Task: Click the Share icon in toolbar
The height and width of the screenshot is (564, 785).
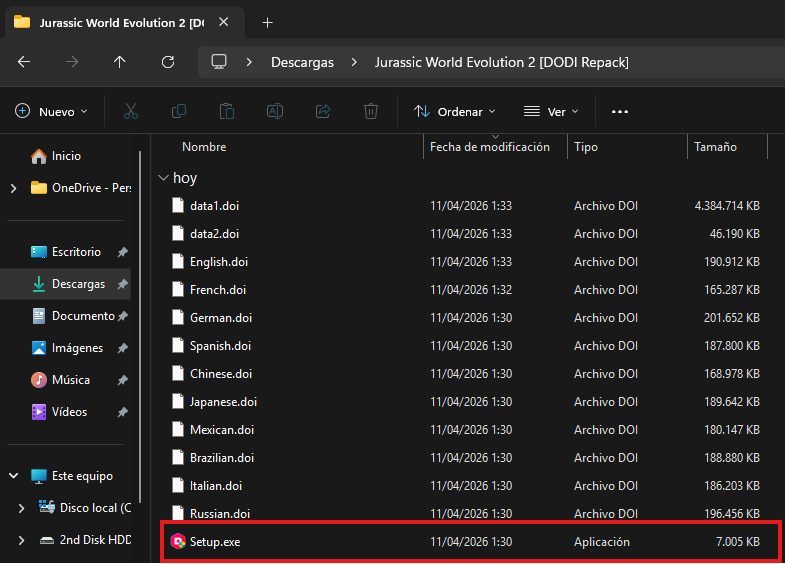Action: (x=323, y=111)
